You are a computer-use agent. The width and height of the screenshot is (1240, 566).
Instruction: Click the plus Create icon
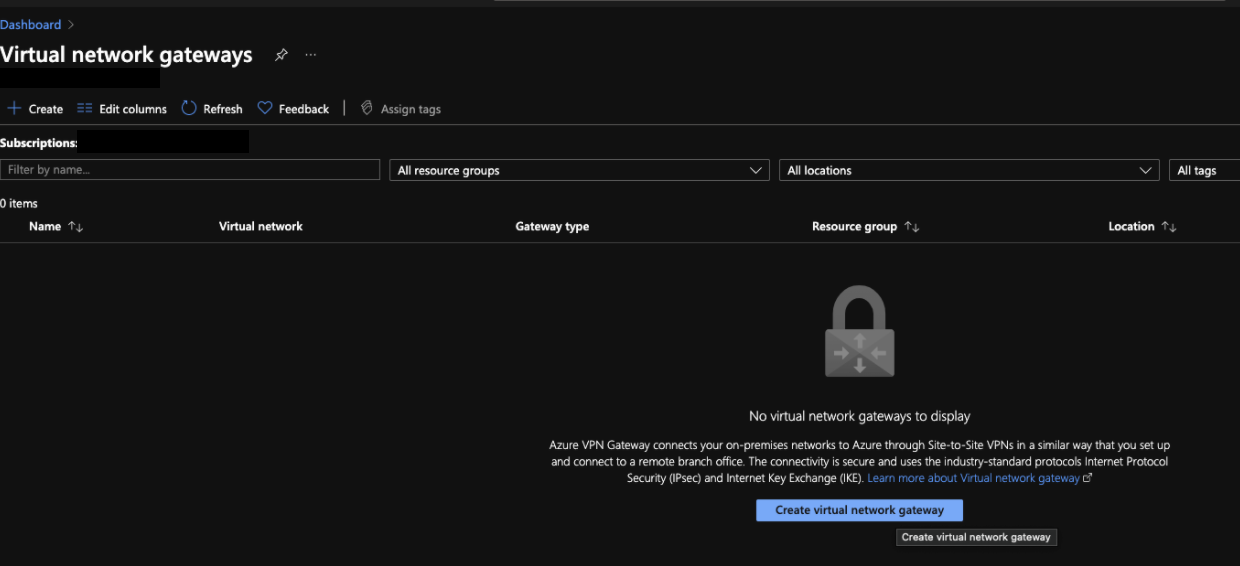14,108
